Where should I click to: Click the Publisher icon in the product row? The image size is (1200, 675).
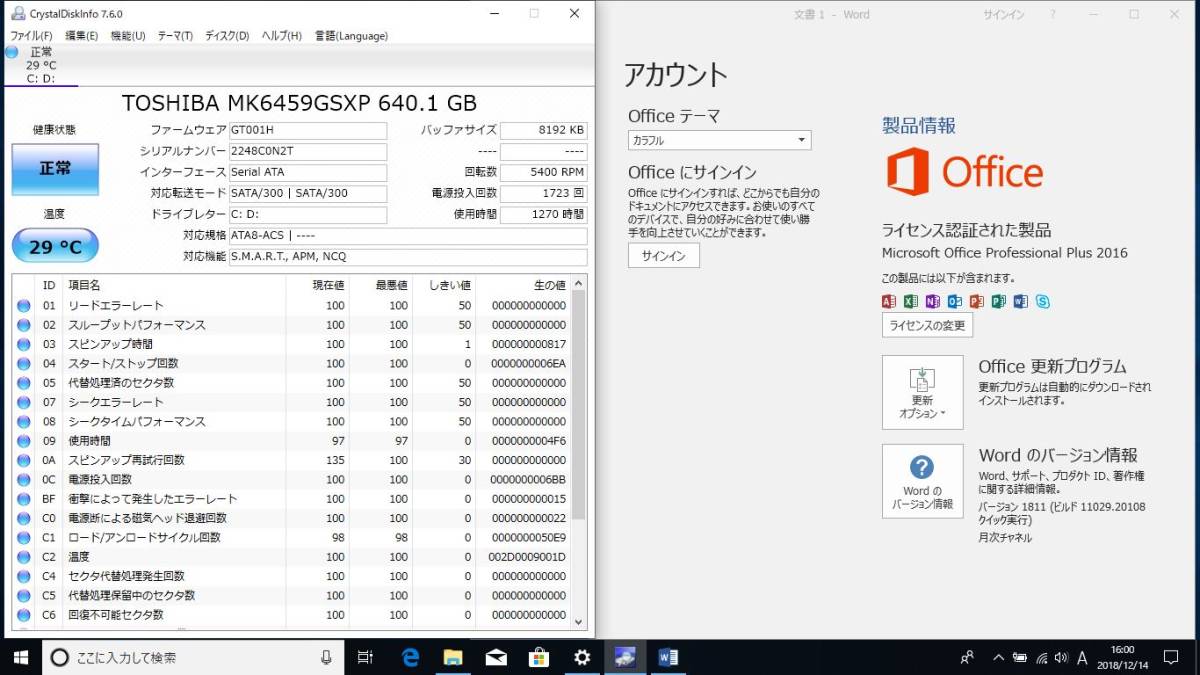coord(998,300)
